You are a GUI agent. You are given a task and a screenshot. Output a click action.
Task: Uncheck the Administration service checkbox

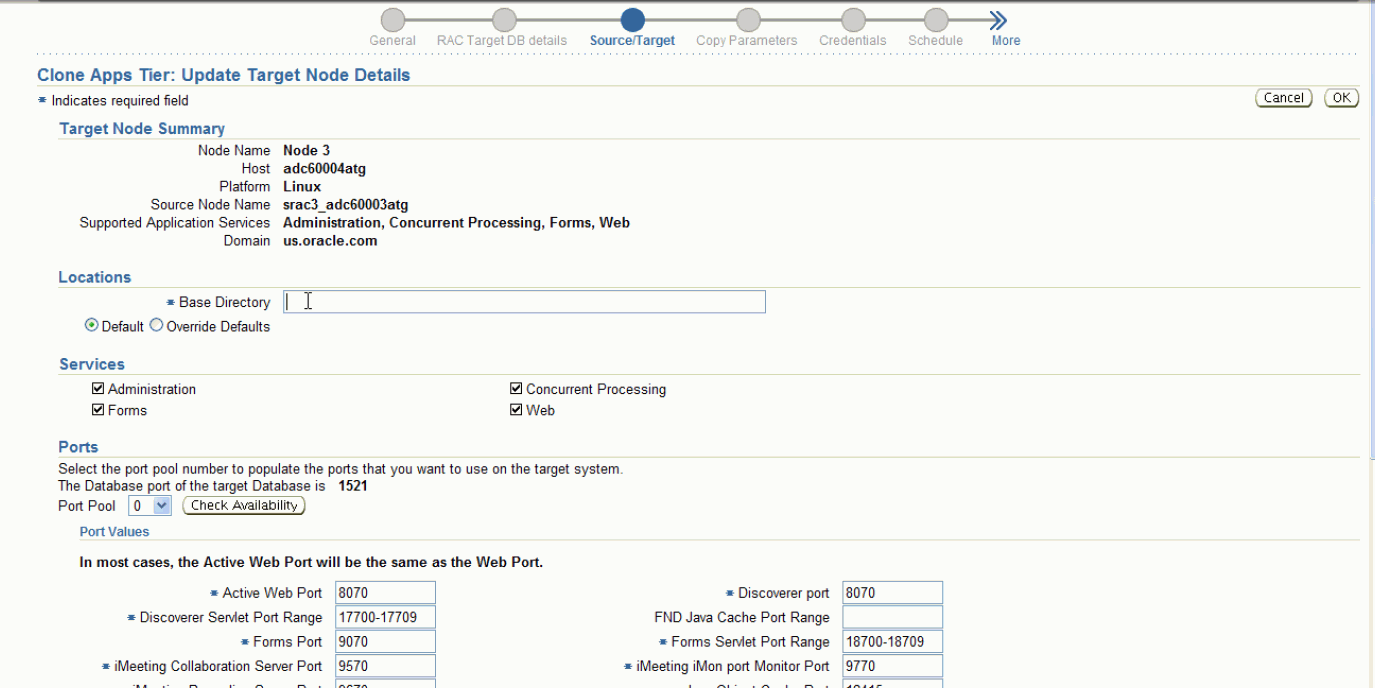[x=98, y=389]
